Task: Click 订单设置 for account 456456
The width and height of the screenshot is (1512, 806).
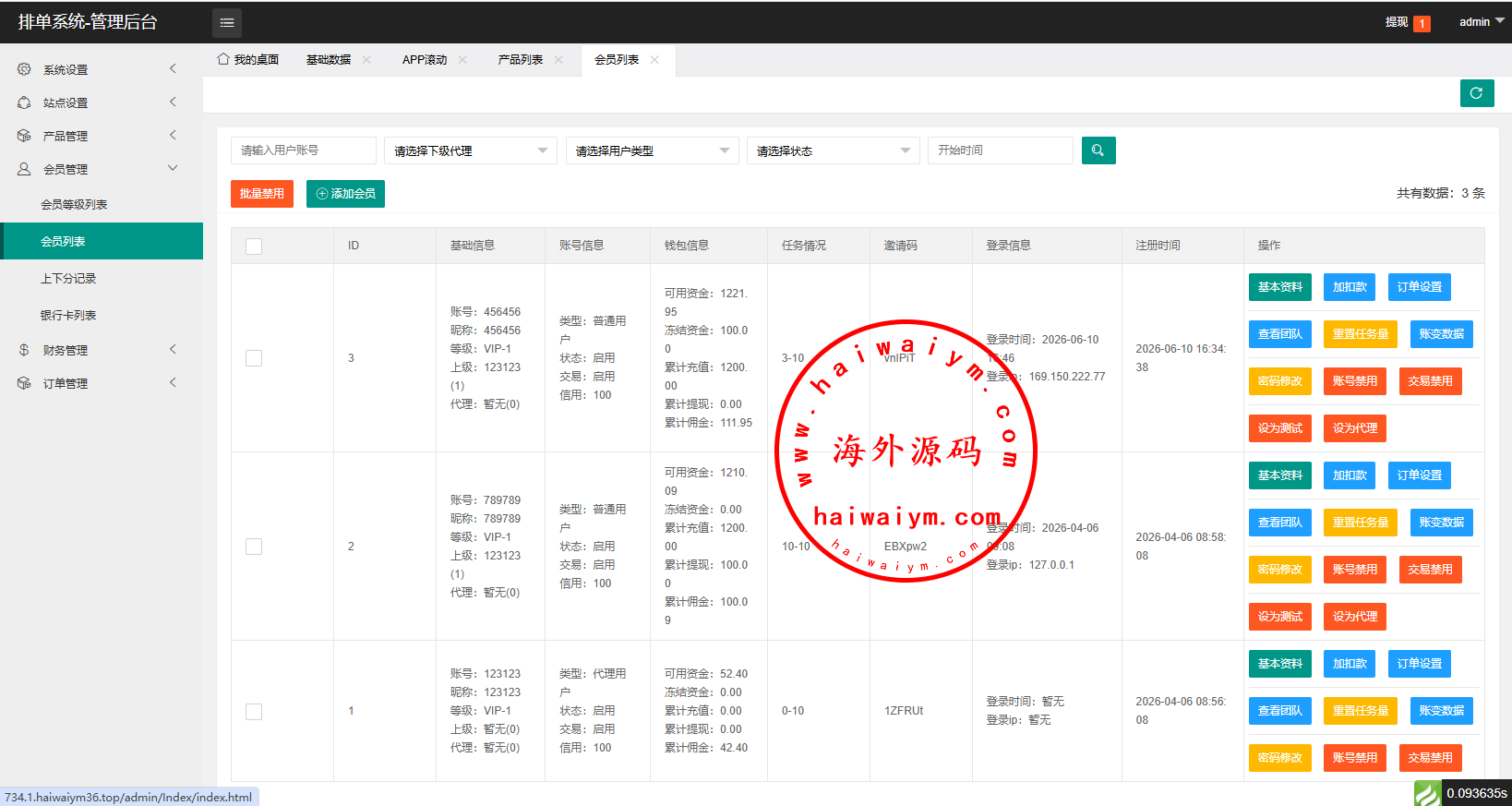Action: point(1420,287)
